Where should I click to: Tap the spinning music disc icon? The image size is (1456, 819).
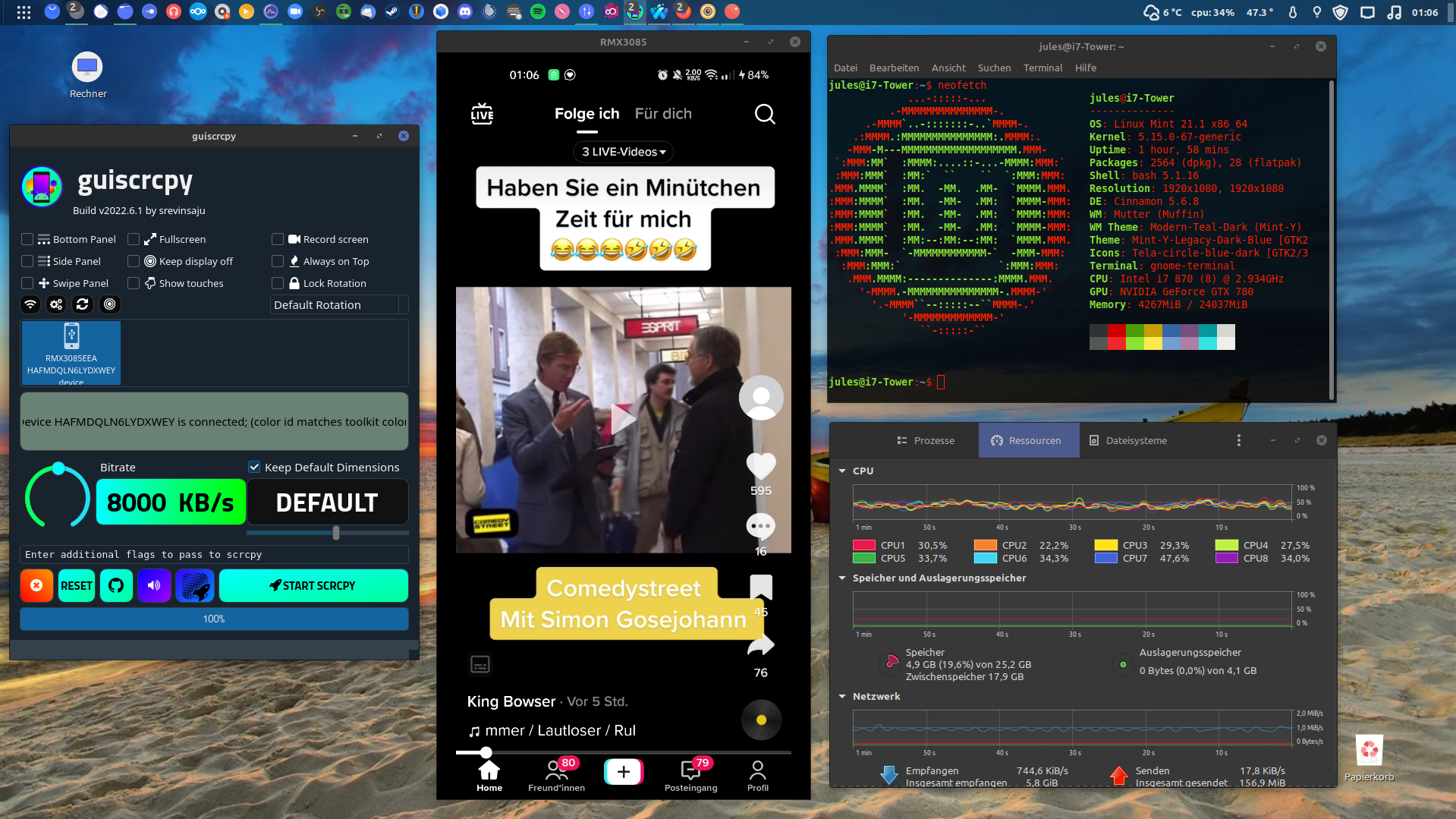coord(761,720)
